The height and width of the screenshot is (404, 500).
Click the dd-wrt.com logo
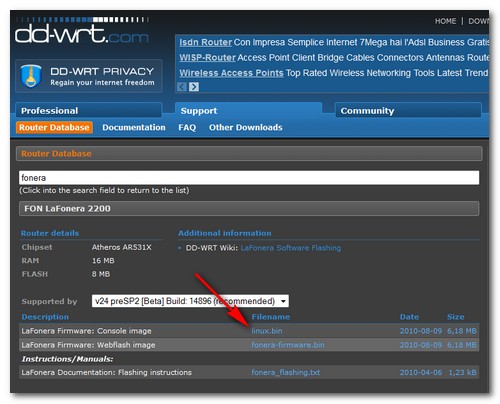[x=82, y=31]
